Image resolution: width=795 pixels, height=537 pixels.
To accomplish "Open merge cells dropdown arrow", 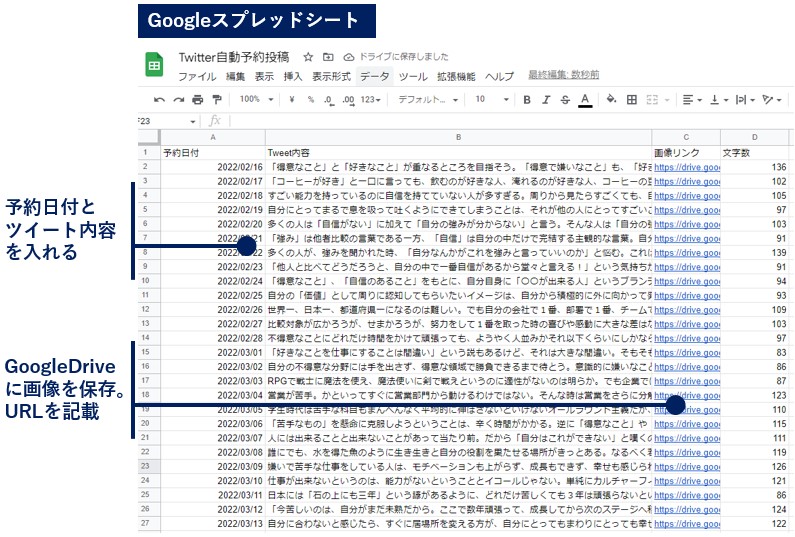I will [667, 100].
